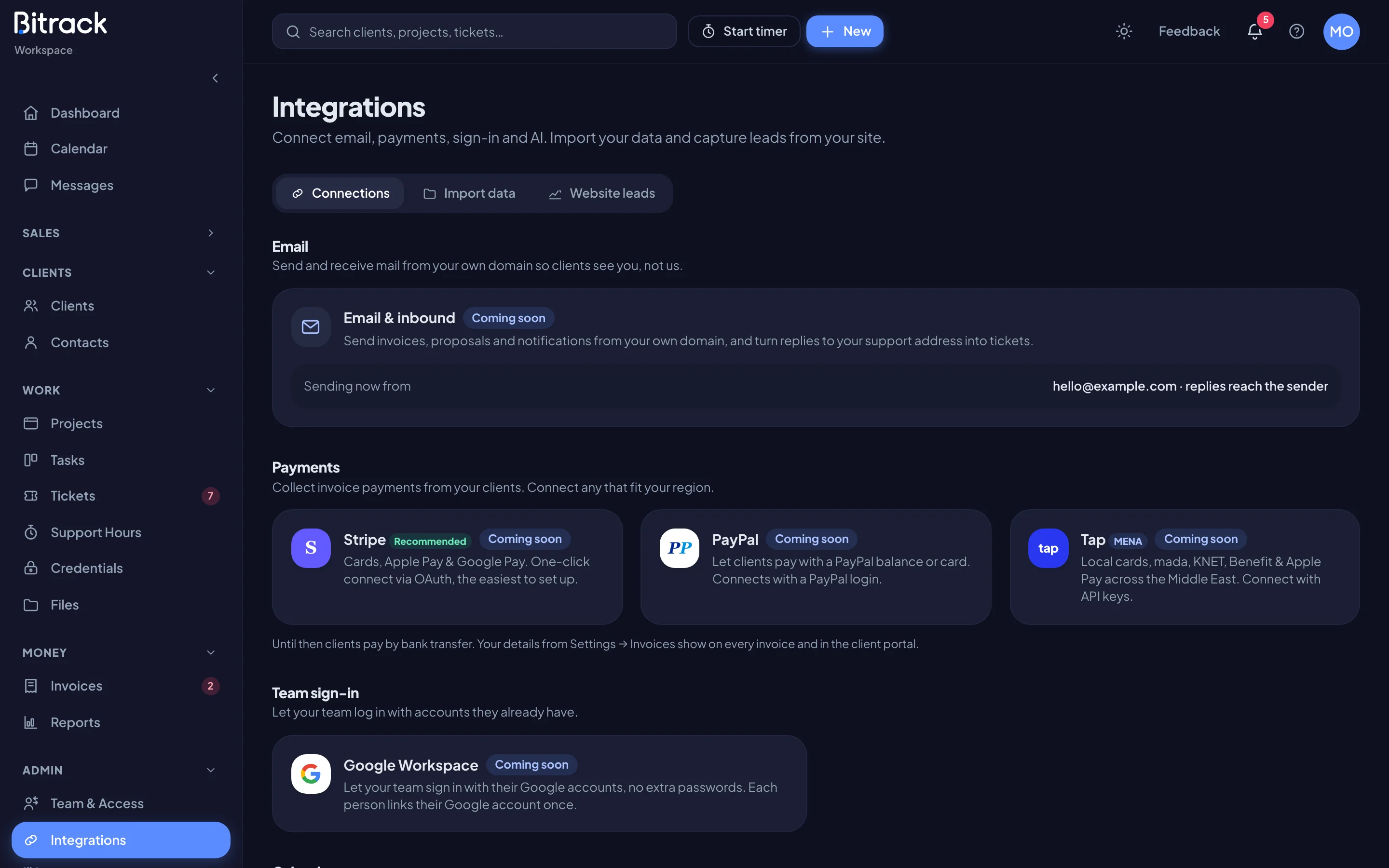The height and width of the screenshot is (868, 1389).
Task: Open Tickets in the sidebar
Action: 121,496
